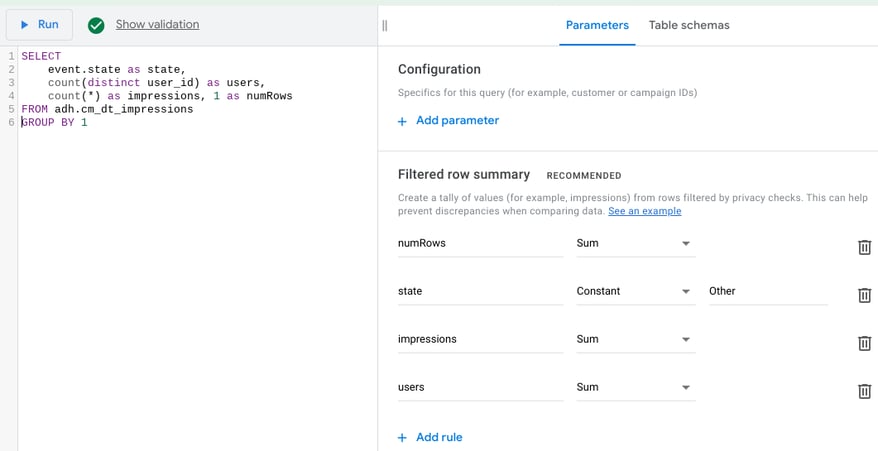Open the Show validation link
This screenshot has width=878, height=451.
[157, 25]
